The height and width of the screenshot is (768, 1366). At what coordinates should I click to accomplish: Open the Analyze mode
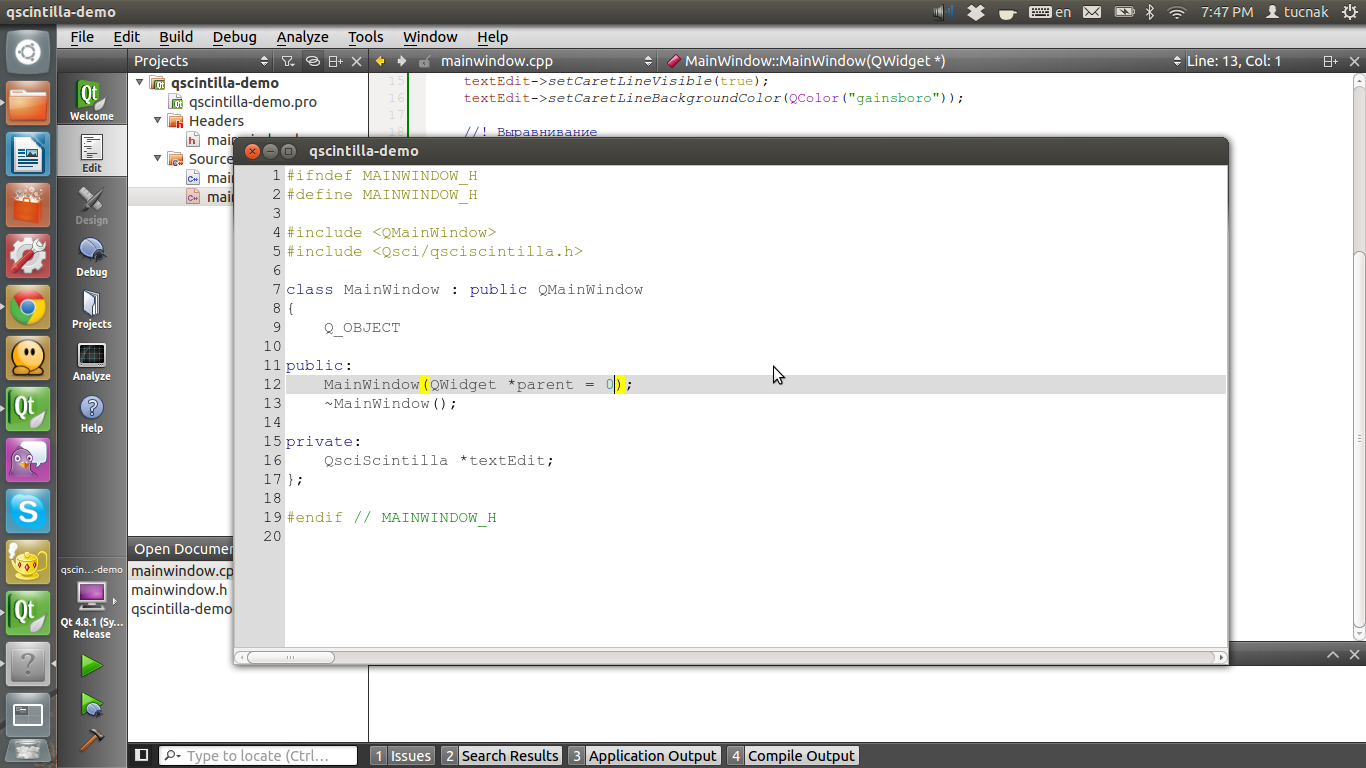point(92,361)
